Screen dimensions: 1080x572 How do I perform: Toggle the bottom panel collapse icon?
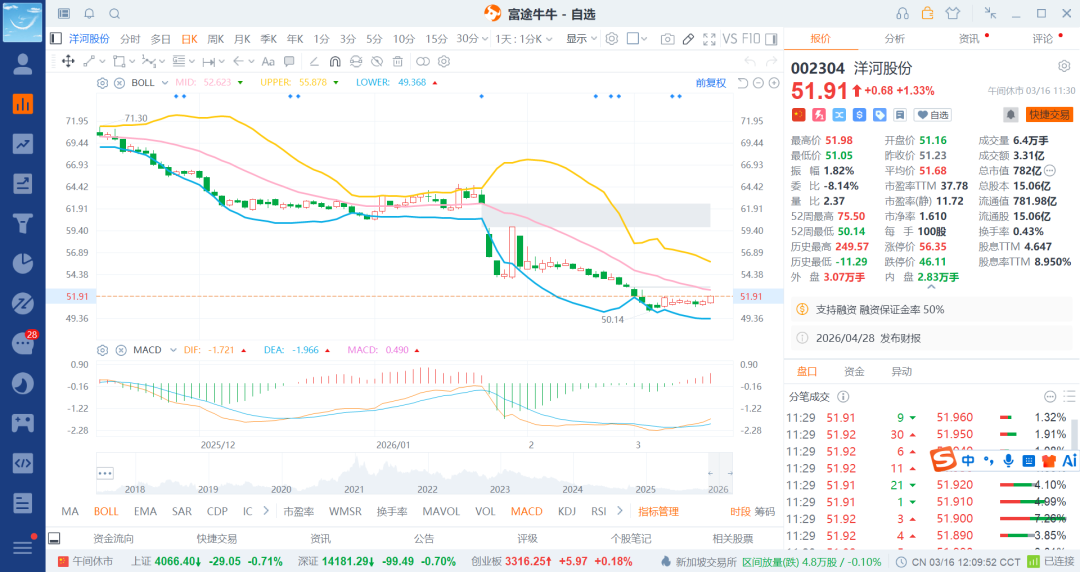[x=54, y=538]
